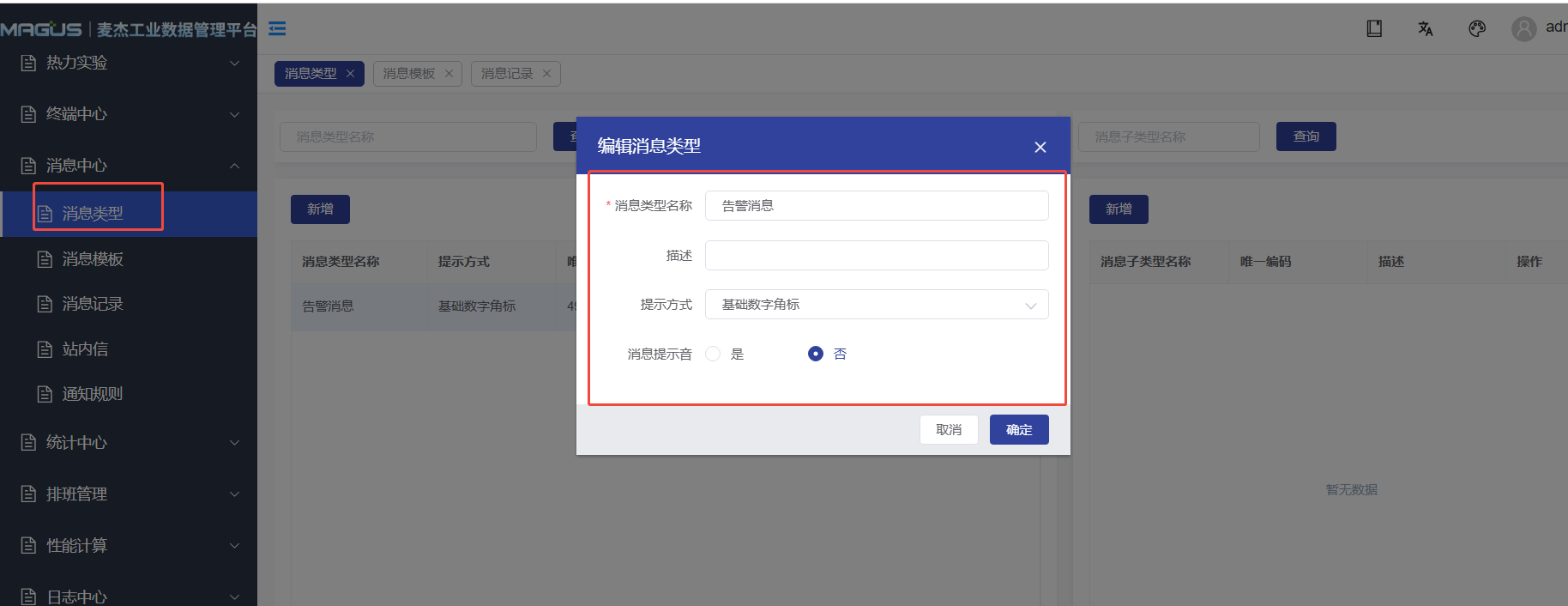Close the 消息模板 tab using its X
The width and height of the screenshot is (1568, 606).
pyautogui.click(x=449, y=74)
